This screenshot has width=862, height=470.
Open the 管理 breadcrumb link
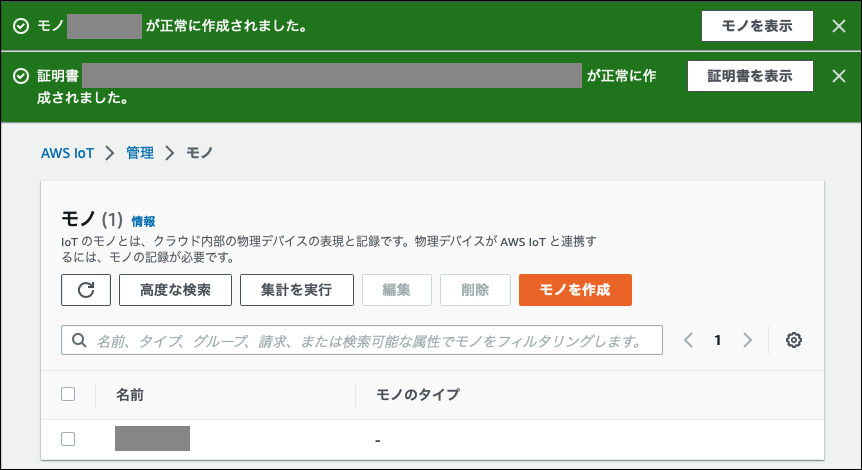coord(140,153)
